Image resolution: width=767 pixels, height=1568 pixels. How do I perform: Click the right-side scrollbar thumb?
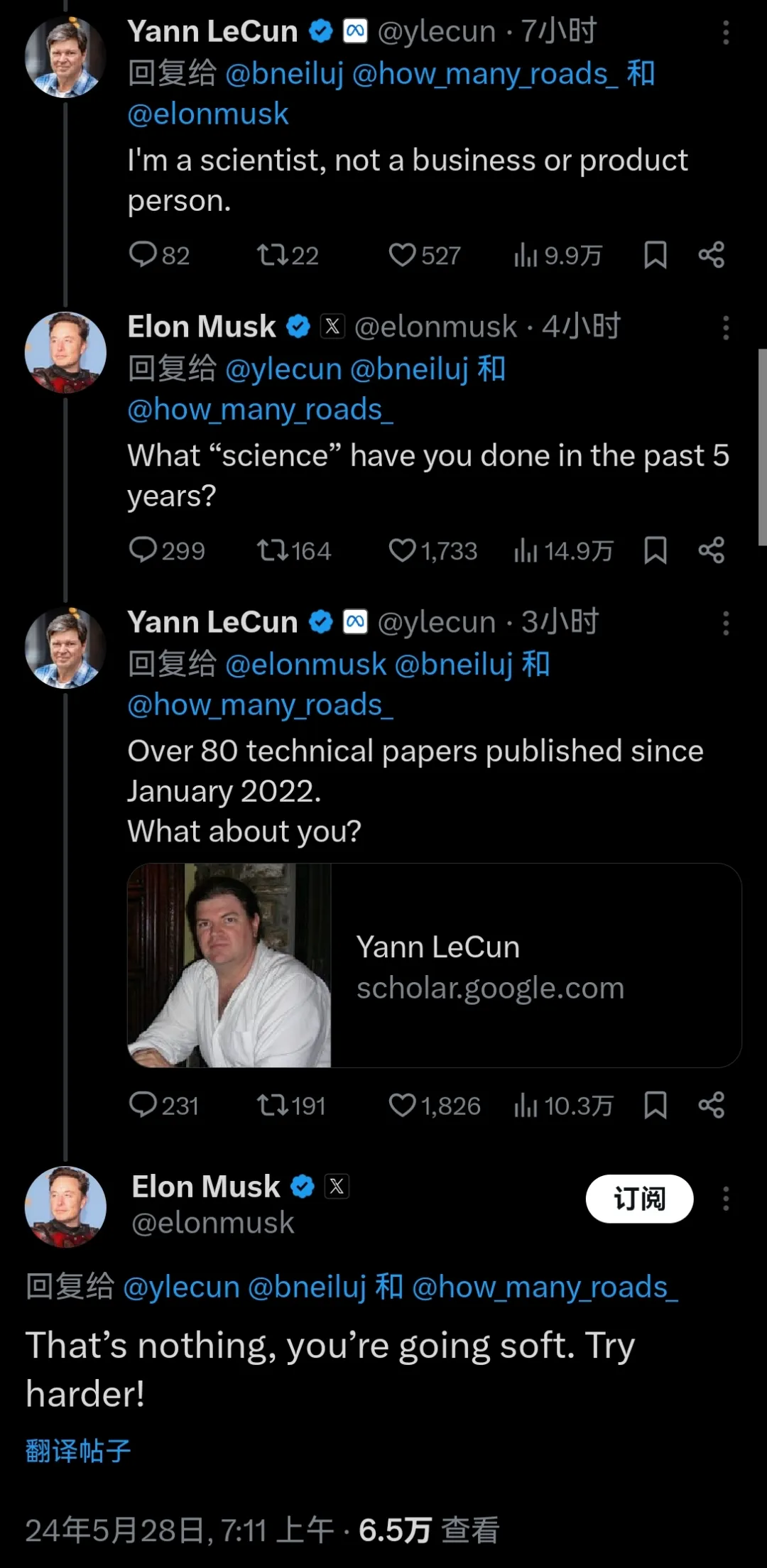point(762,447)
